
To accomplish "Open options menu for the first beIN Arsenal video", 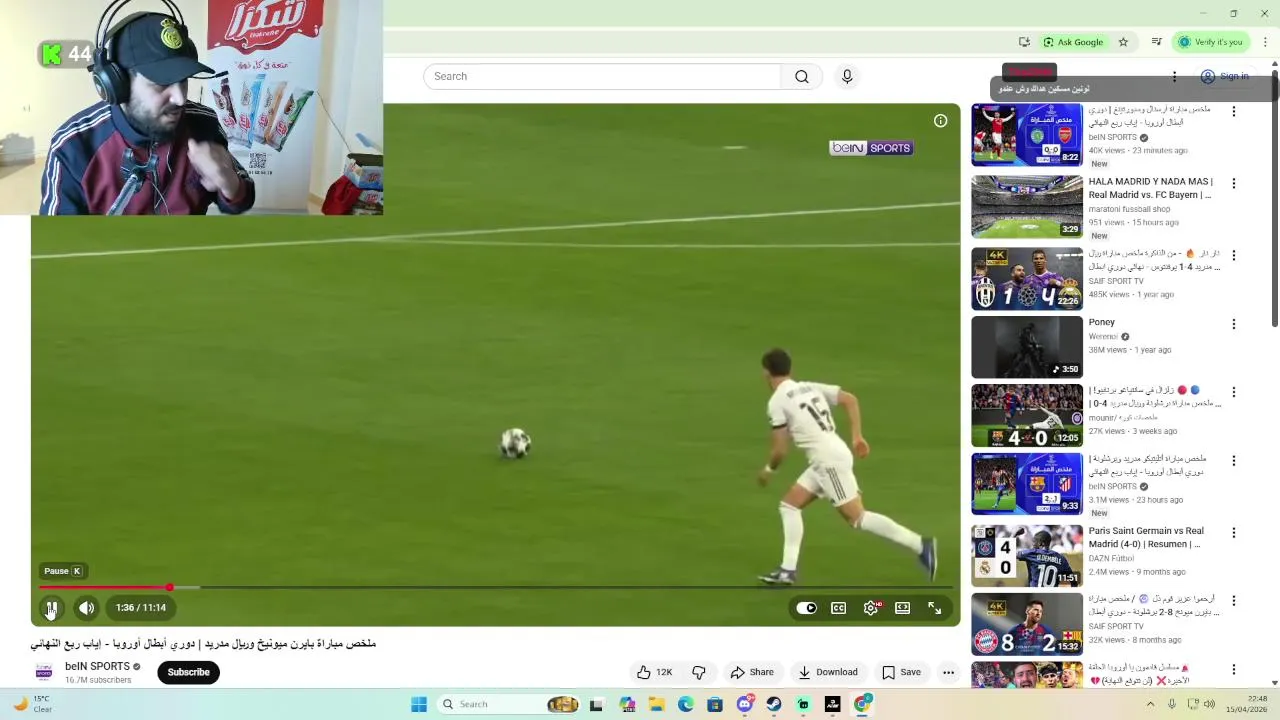I will click(1234, 112).
